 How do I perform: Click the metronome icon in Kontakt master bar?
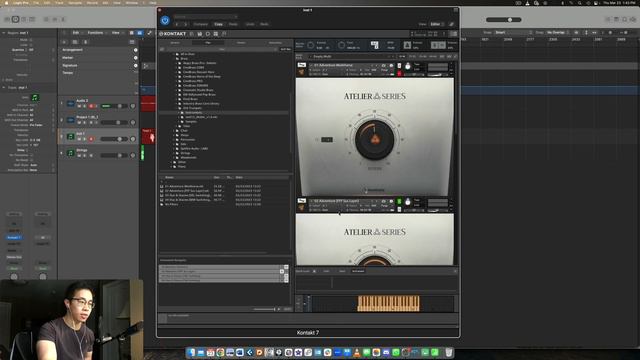pos(407,44)
